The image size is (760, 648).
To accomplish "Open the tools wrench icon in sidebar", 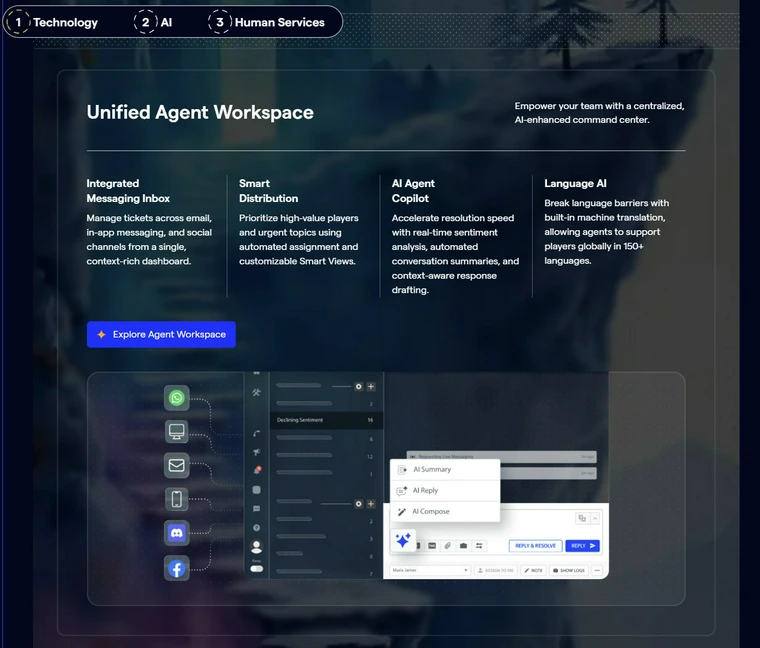I will coord(256,393).
